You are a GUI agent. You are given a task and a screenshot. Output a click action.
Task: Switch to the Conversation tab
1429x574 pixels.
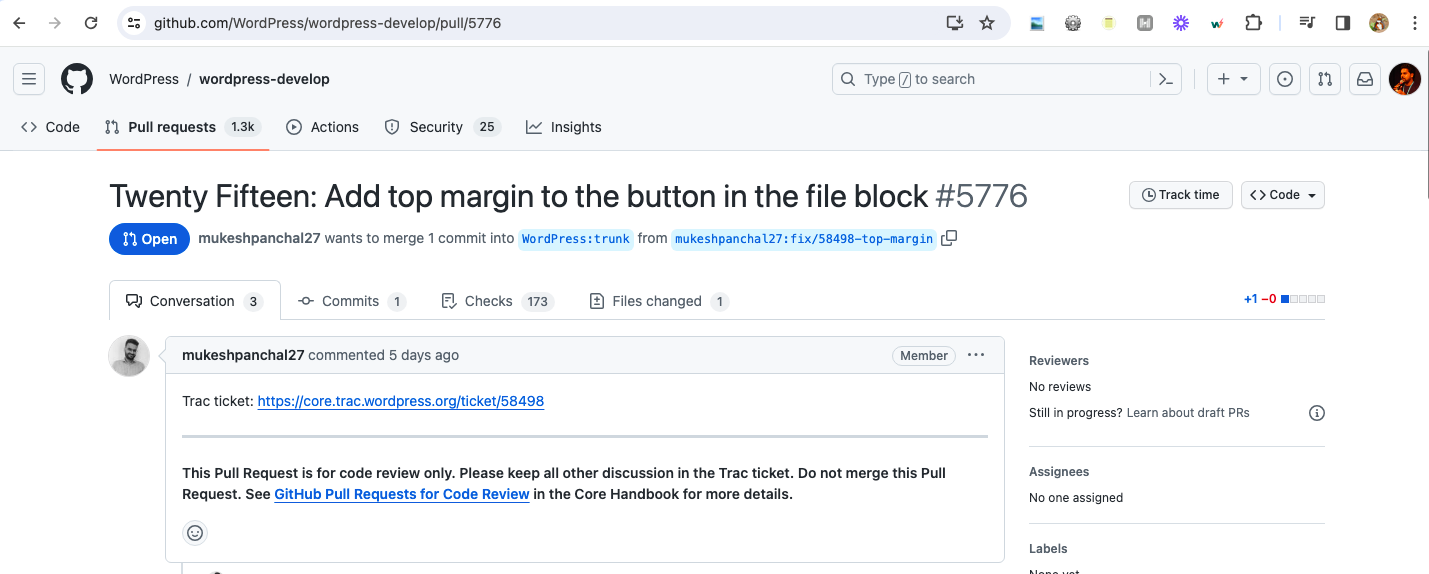tap(195, 301)
